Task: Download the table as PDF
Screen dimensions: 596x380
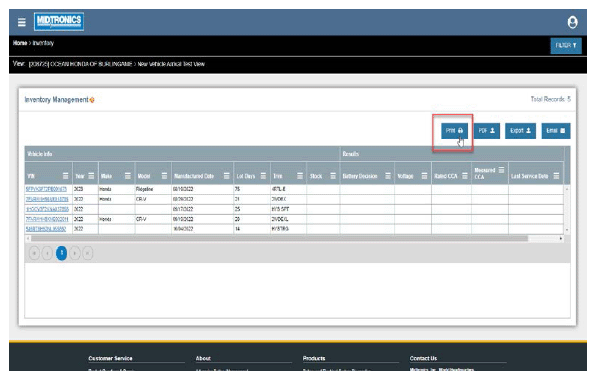Action: (487, 131)
